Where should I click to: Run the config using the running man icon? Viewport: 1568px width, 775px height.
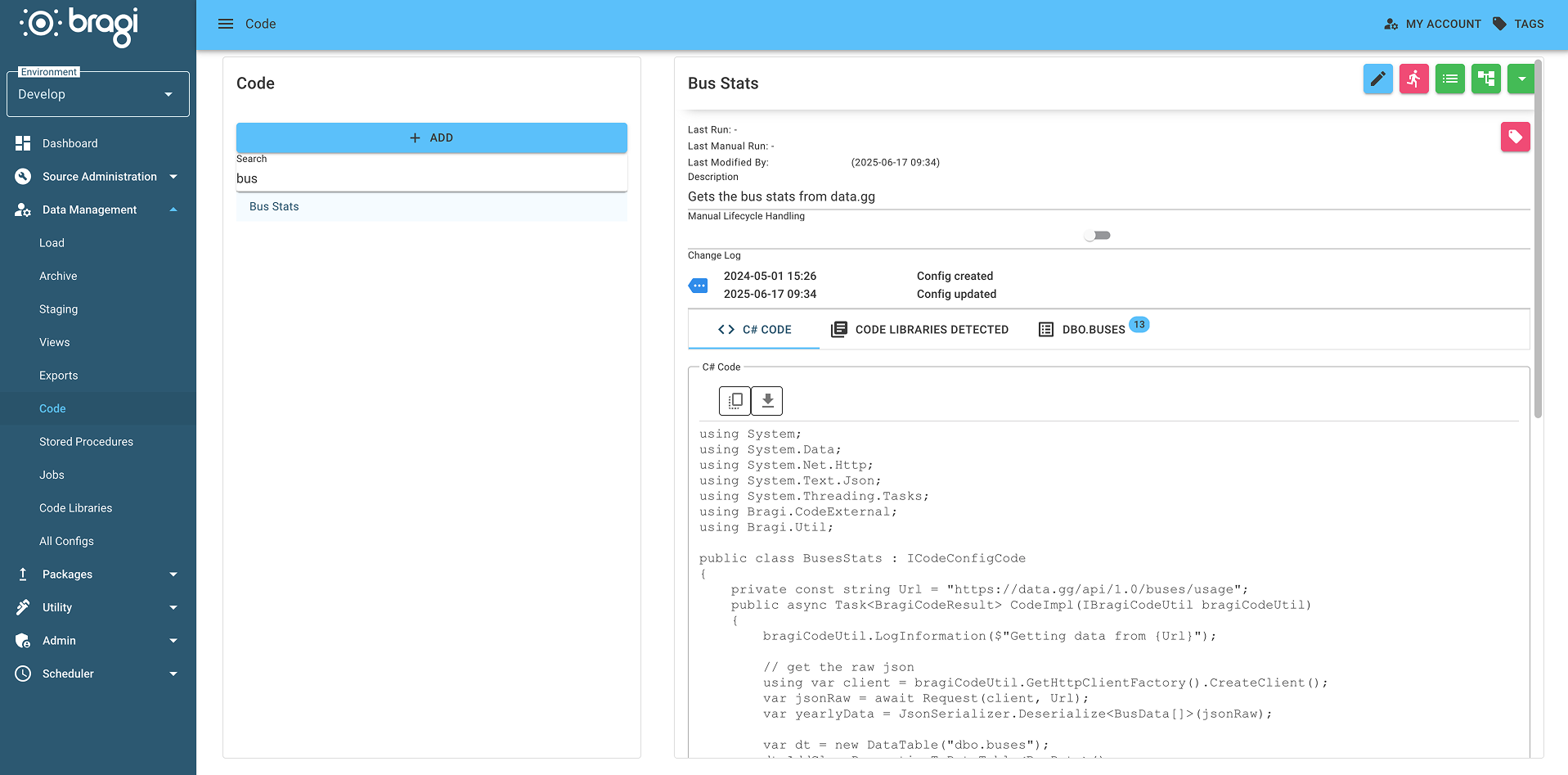click(x=1413, y=79)
